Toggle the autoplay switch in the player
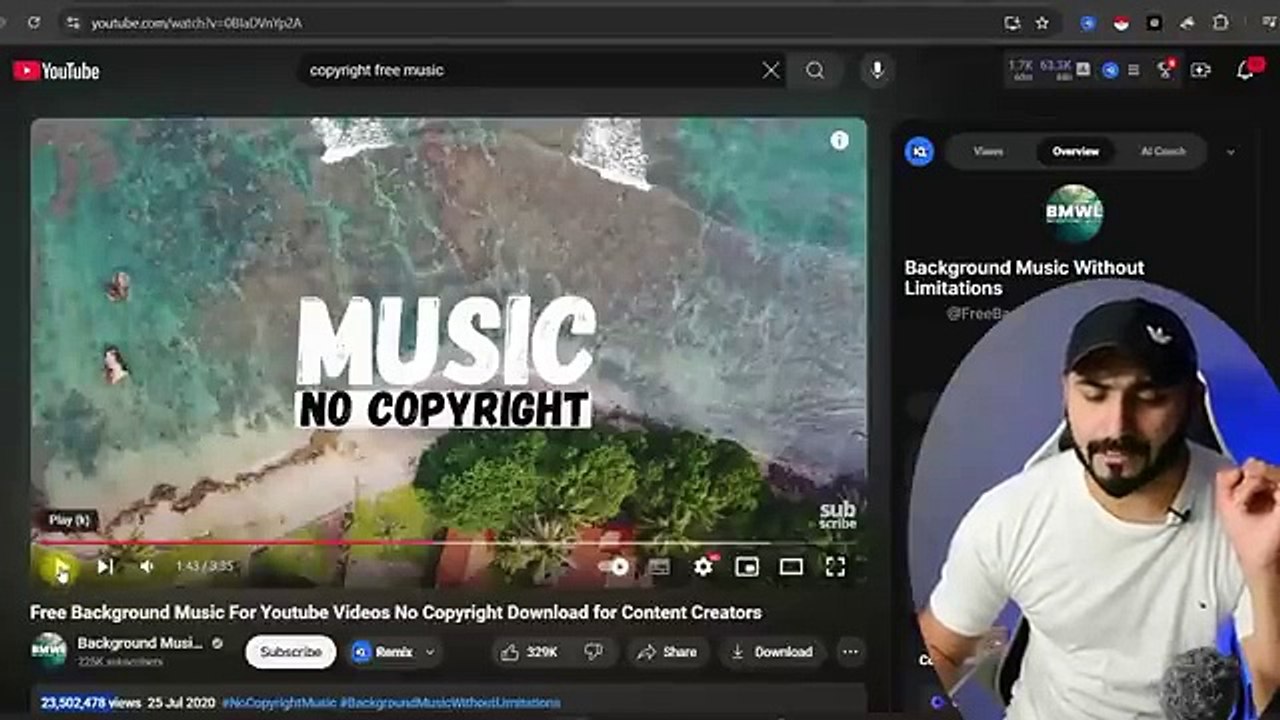This screenshot has height=720, width=1280. coord(614,567)
